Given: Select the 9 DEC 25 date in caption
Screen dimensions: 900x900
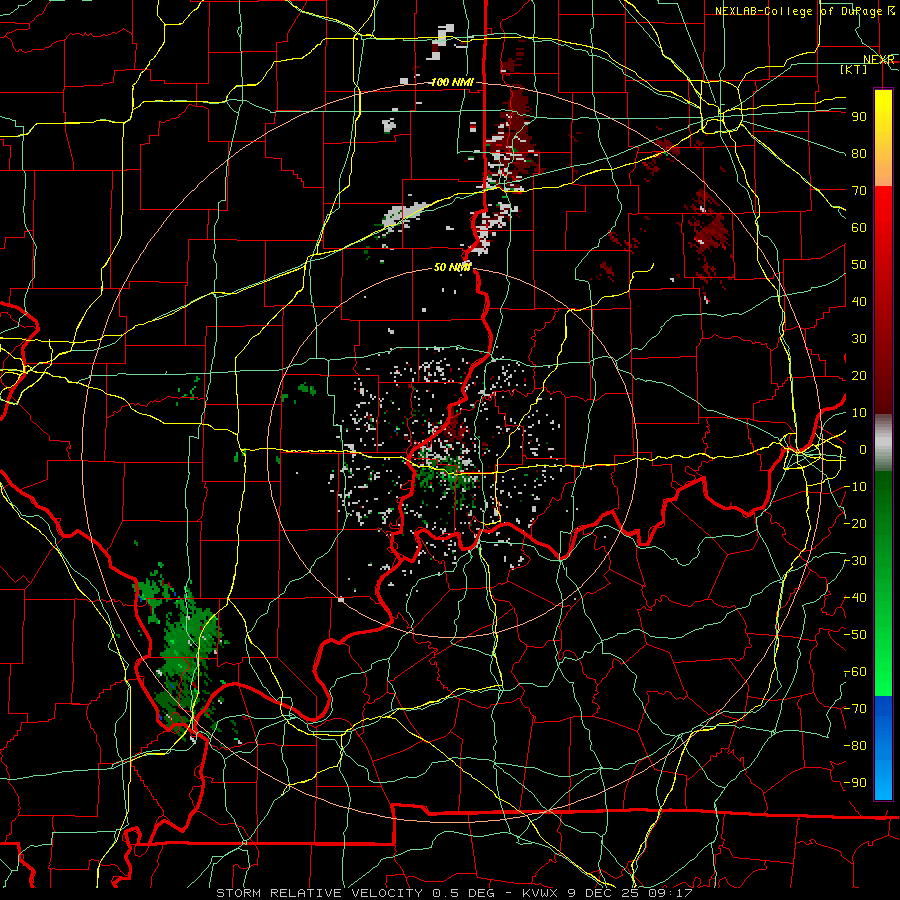Looking at the screenshot, I should (603, 893).
